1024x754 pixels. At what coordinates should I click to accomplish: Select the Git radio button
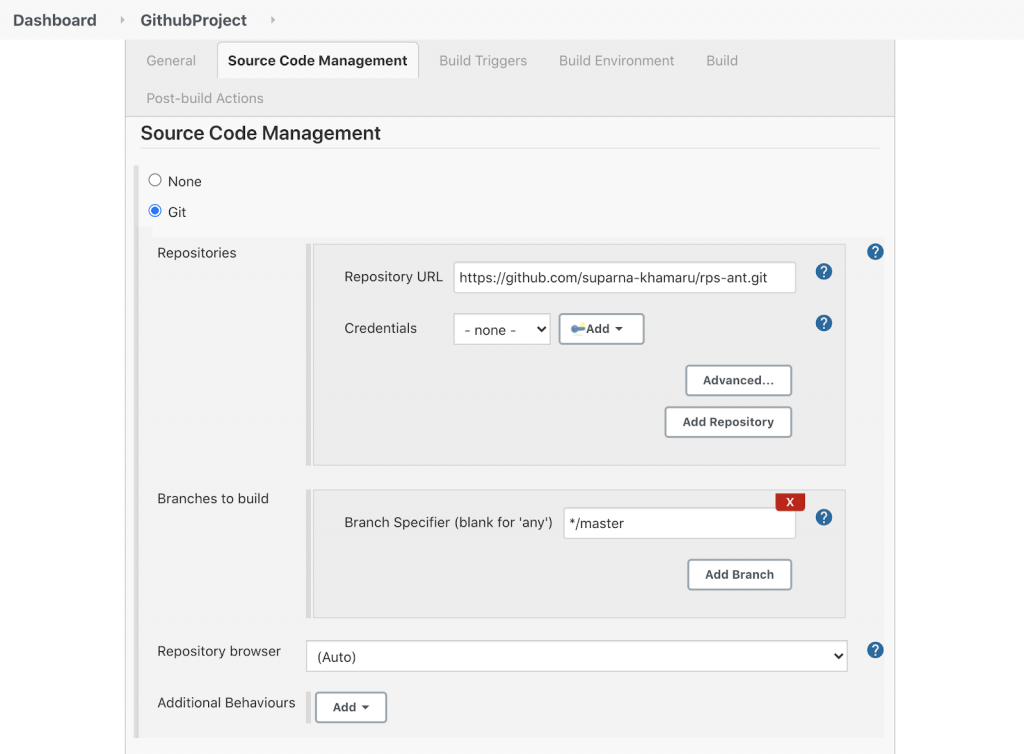pos(155,211)
